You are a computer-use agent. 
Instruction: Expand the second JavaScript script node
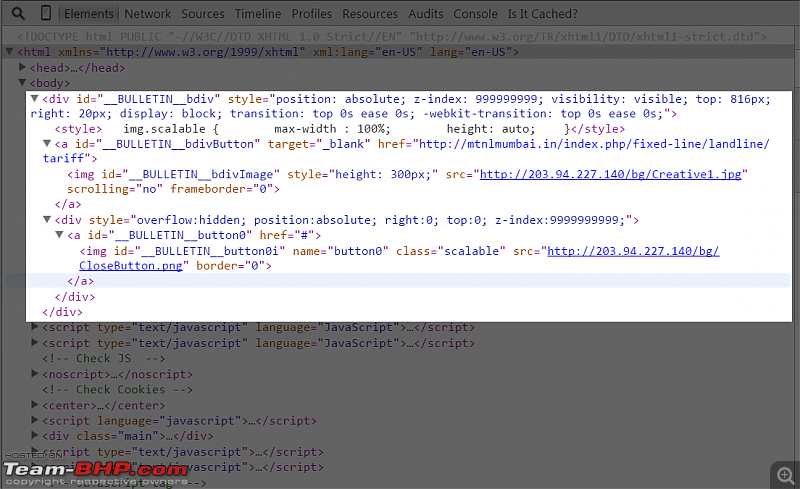(x=35, y=342)
